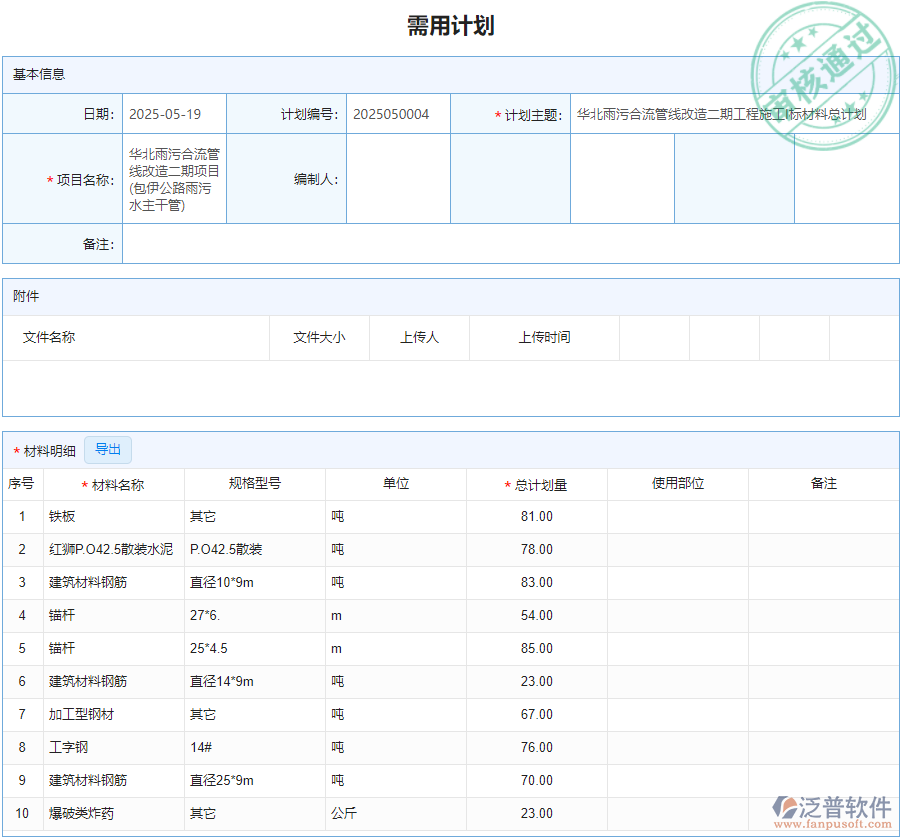Image resolution: width=902 pixels, height=840 pixels.
Task: Sort by the 材料名称 column header
Action: tap(113, 483)
